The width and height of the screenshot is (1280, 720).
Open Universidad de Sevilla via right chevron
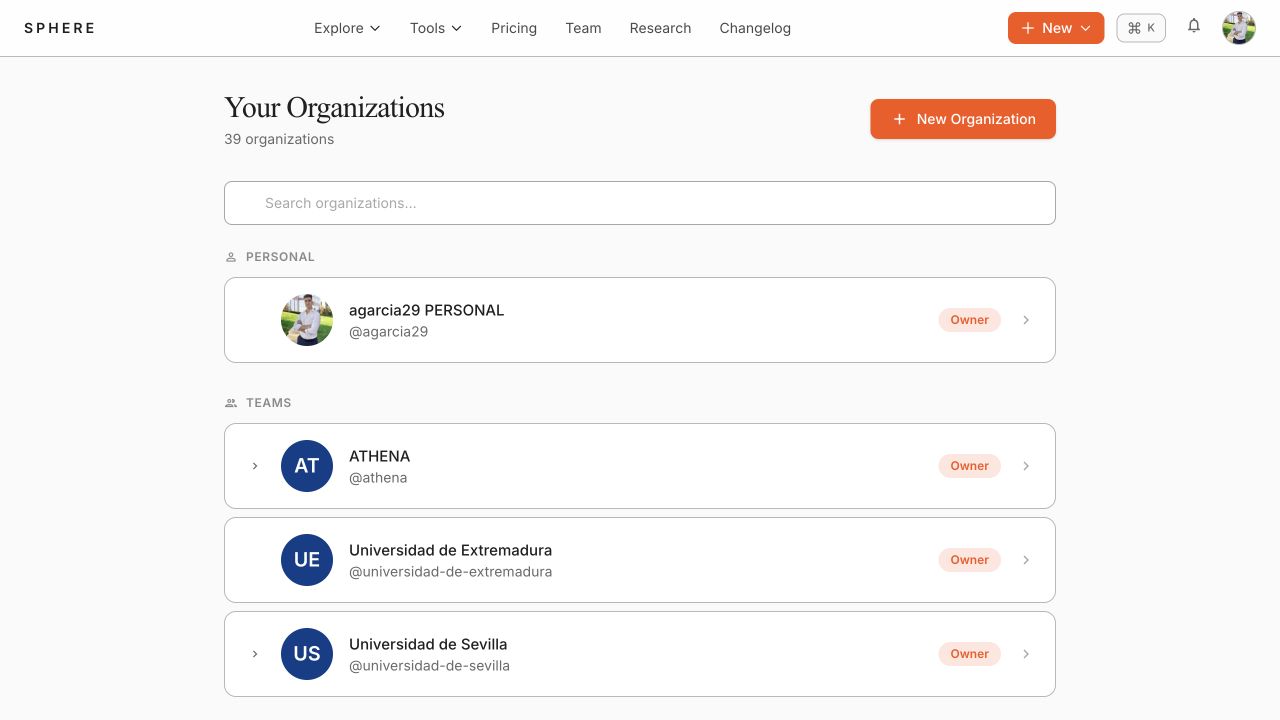(1026, 654)
